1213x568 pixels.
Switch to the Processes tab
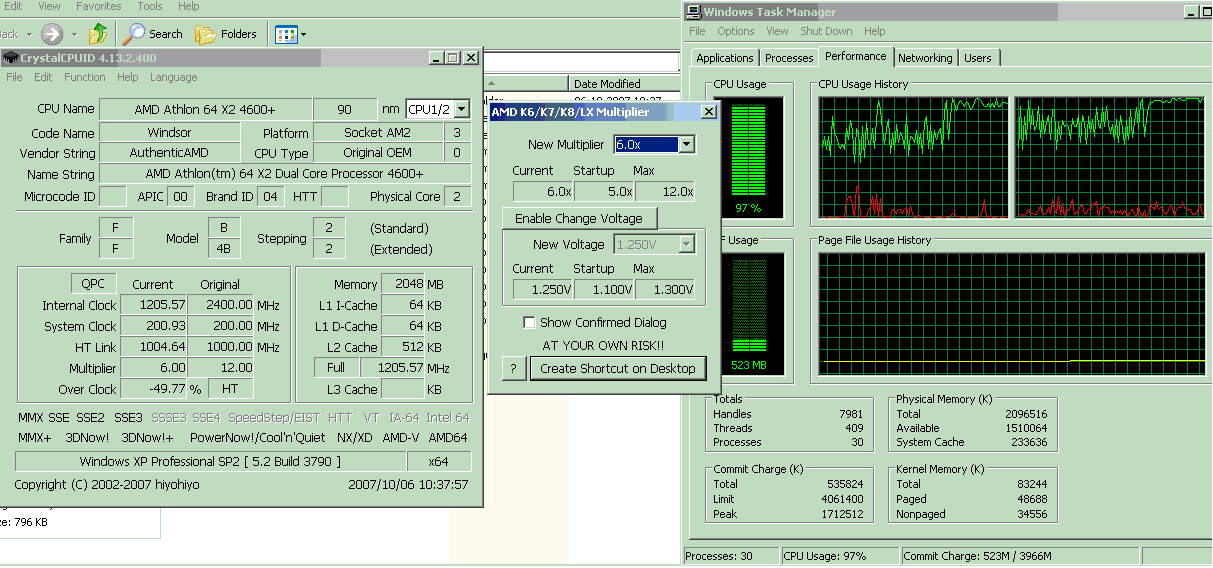coord(789,58)
